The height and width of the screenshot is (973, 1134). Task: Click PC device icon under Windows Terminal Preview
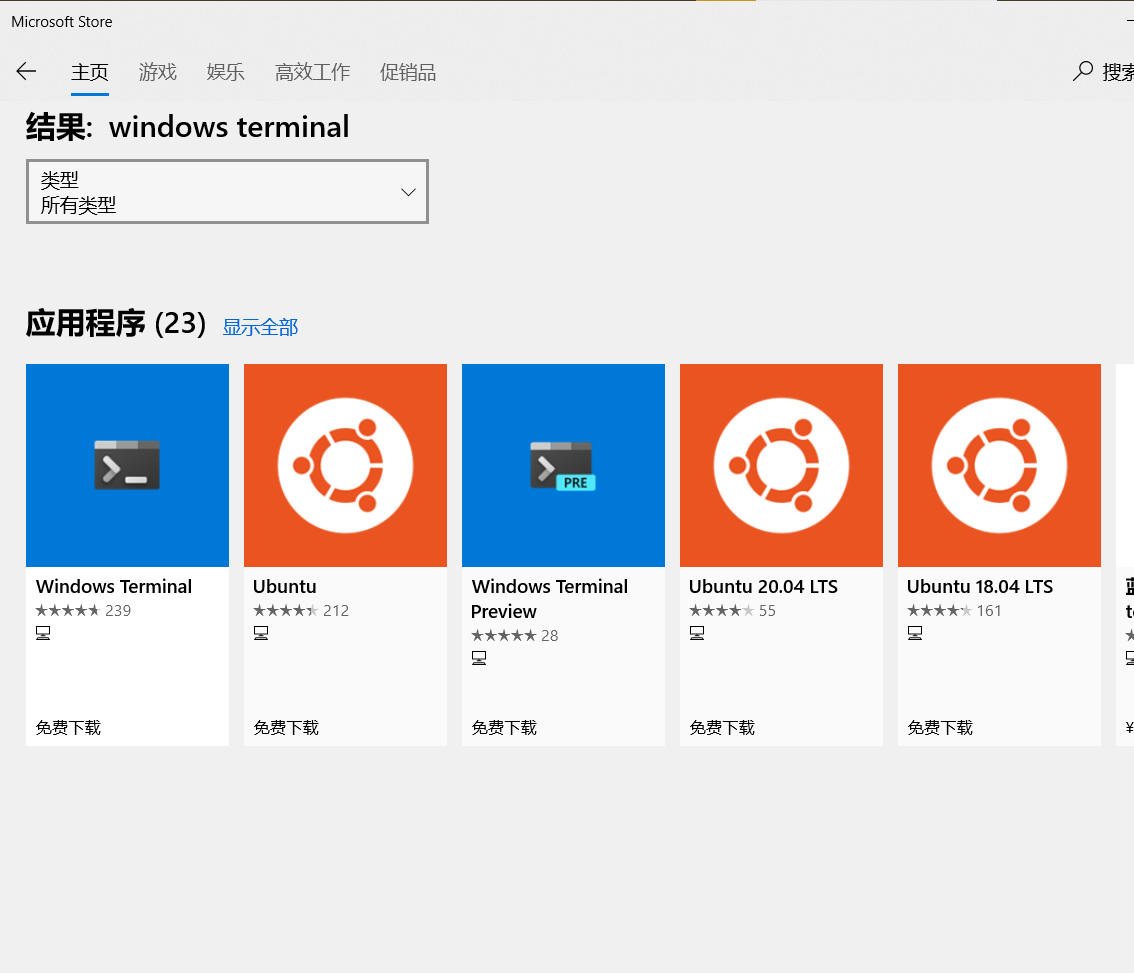pos(479,658)
